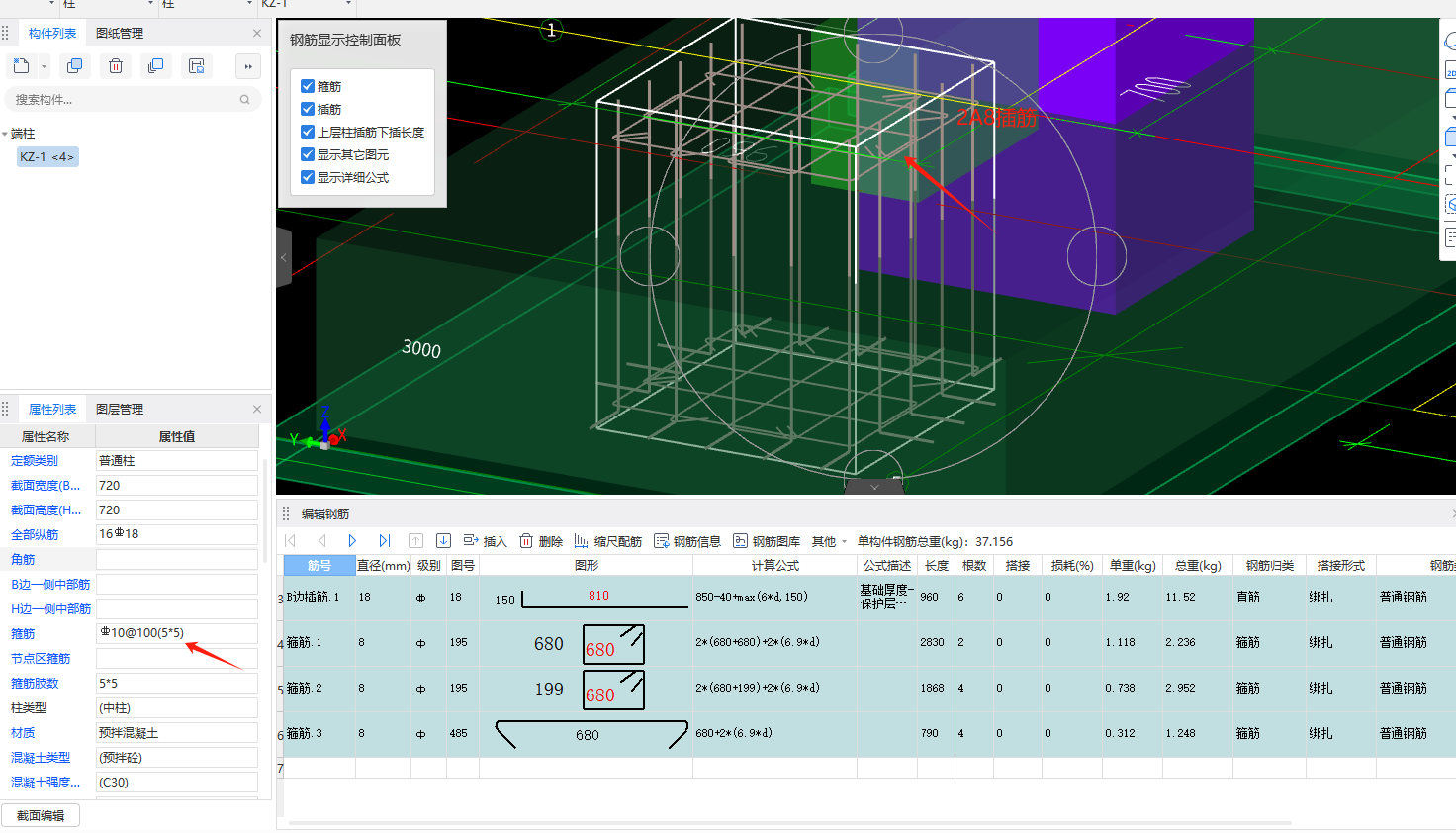Open 定额类别 property link

35,461
